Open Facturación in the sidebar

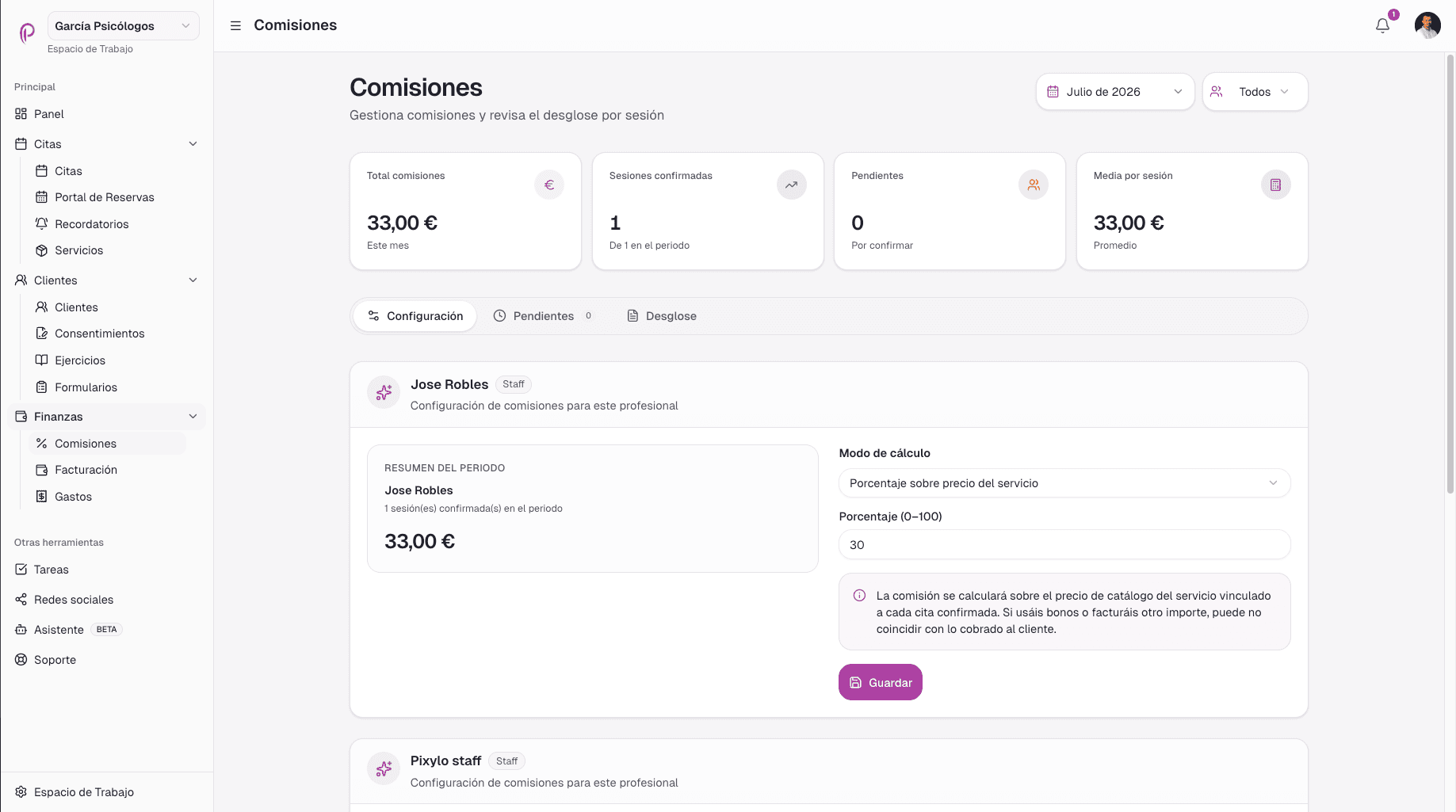(86, 470)
